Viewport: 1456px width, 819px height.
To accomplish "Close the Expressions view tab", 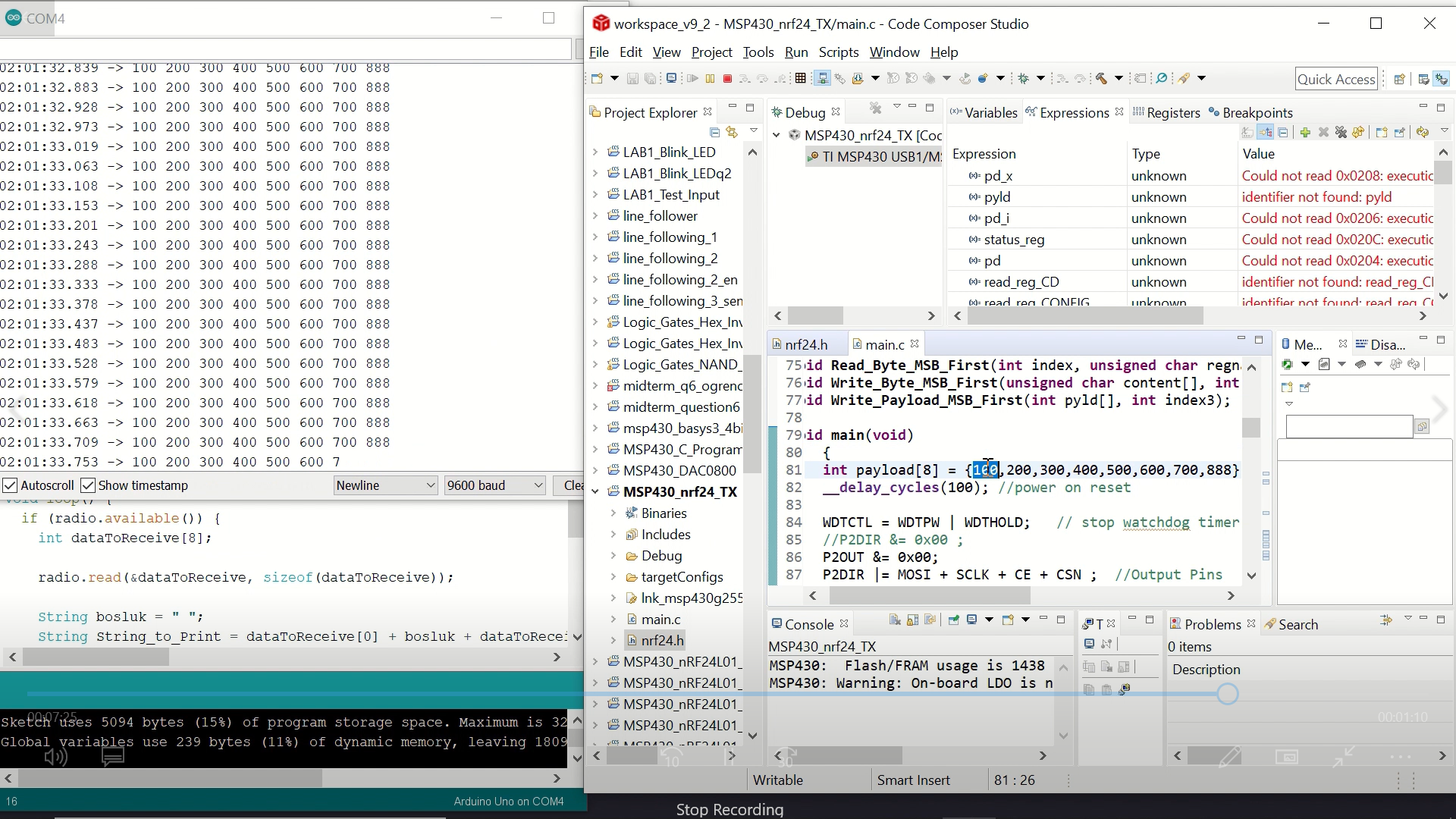I will pyautogui.click(x=1119, y=111).
